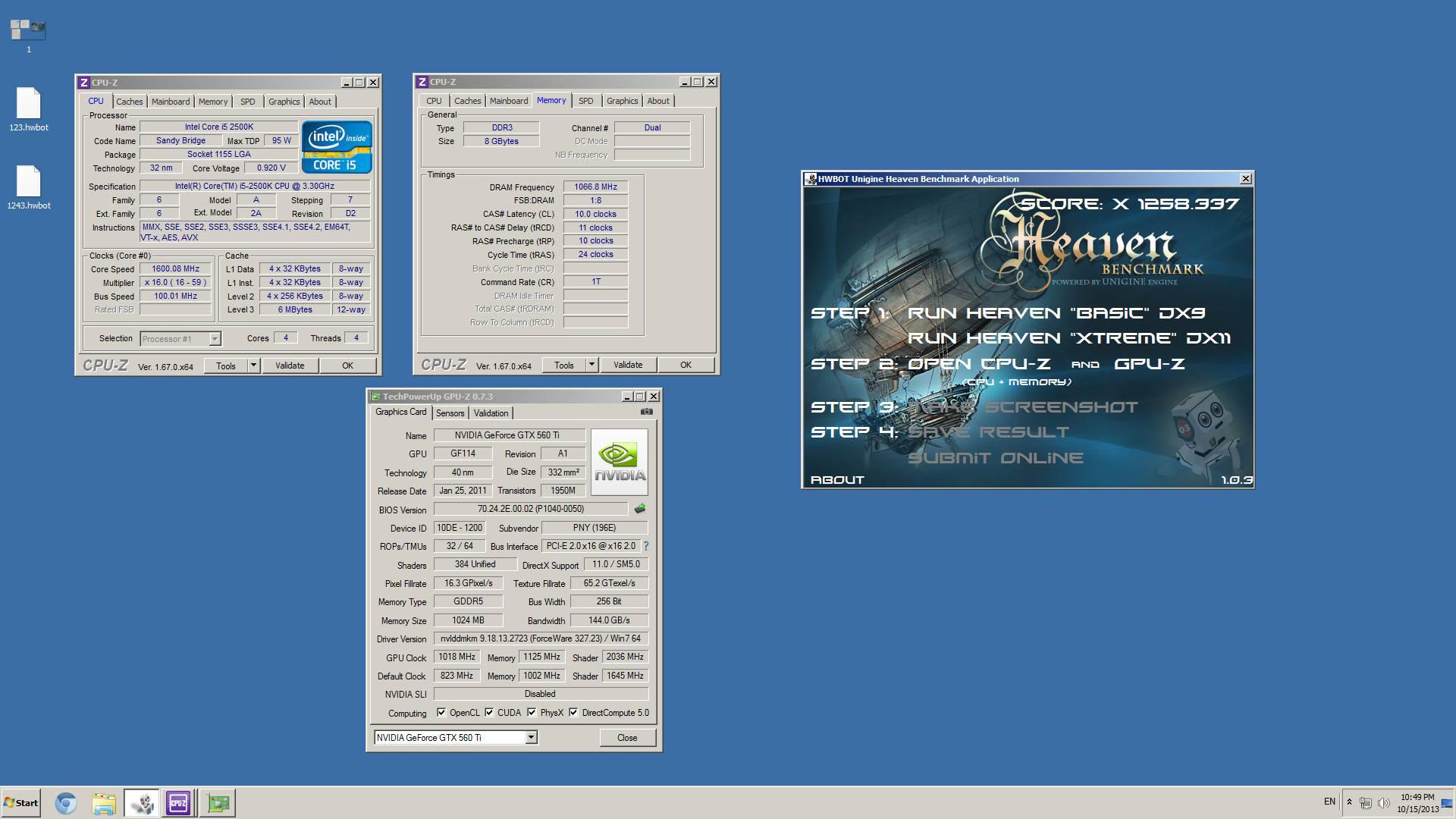Click the Bus Interface question mark icon
Screen dimensions: 1456x819
point(646,546)
